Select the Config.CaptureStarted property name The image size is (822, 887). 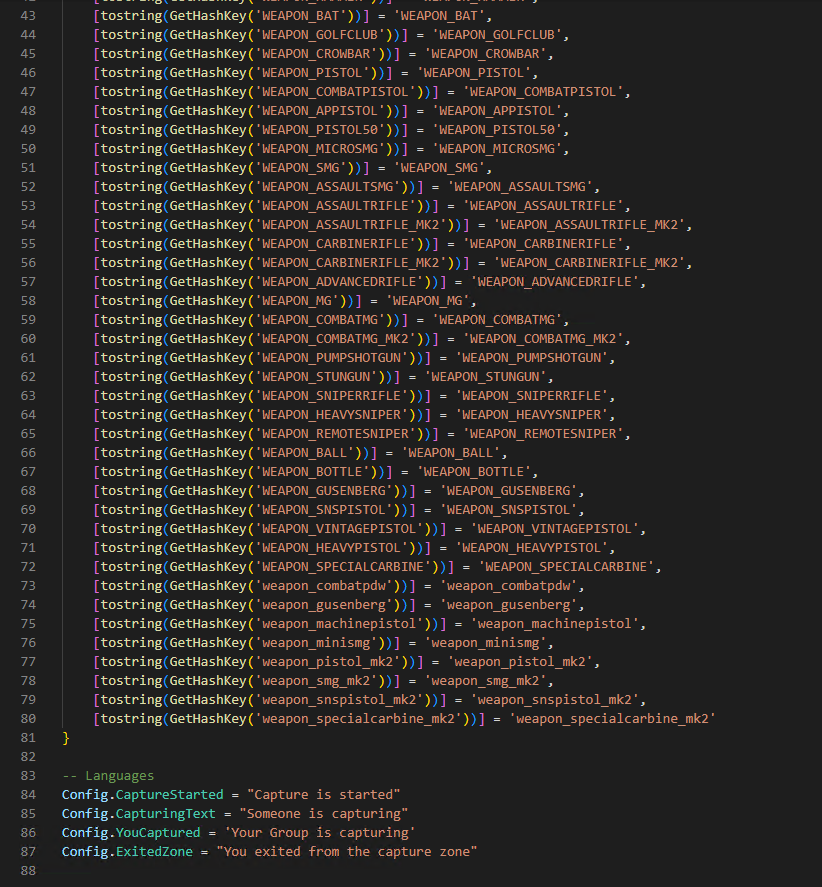[169, 794]
